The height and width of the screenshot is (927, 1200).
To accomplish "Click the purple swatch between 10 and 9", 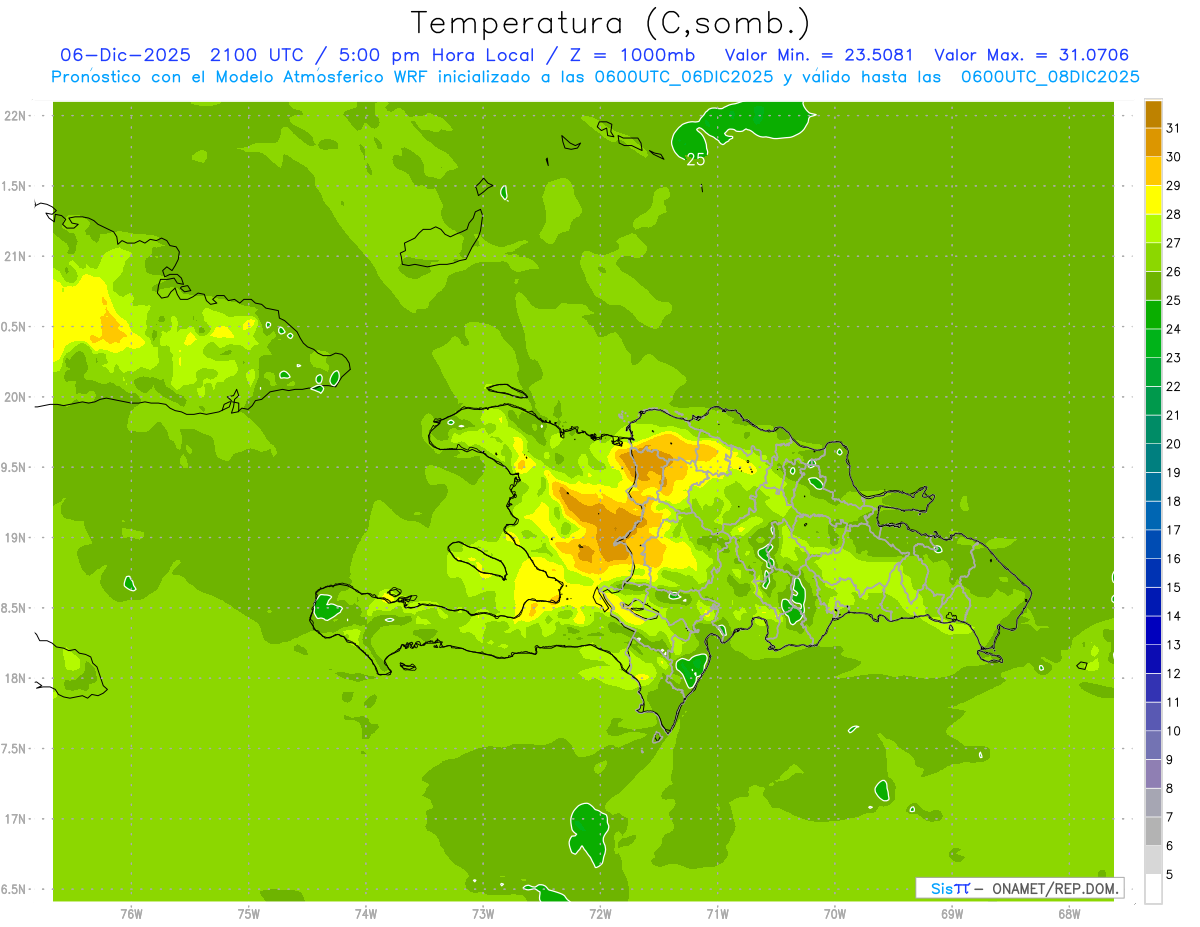I will click(1153, 745).
